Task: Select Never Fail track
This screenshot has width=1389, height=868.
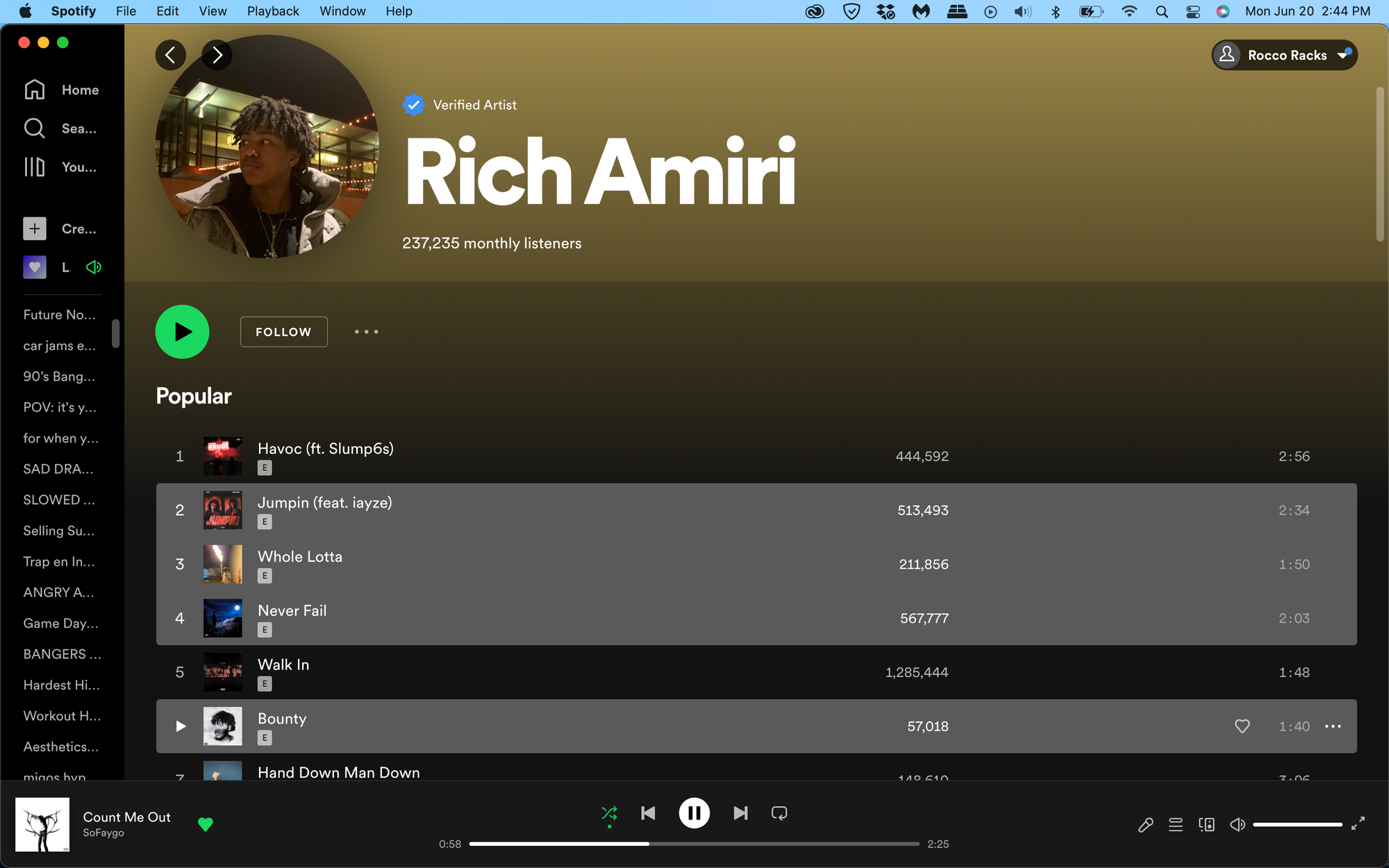Action: tap(756, 618)
